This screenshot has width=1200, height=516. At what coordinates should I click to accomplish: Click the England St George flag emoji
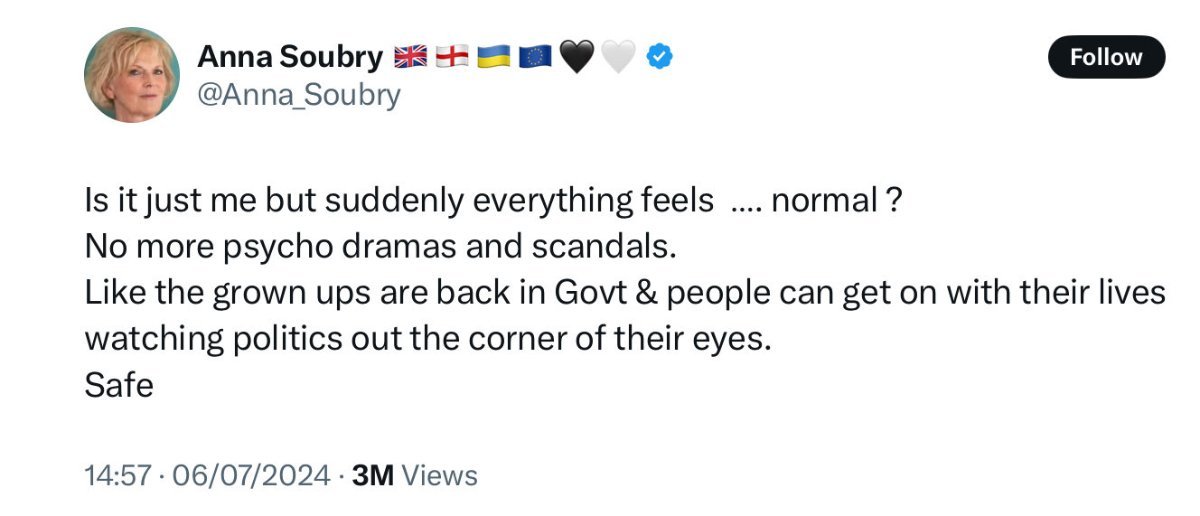452,58
